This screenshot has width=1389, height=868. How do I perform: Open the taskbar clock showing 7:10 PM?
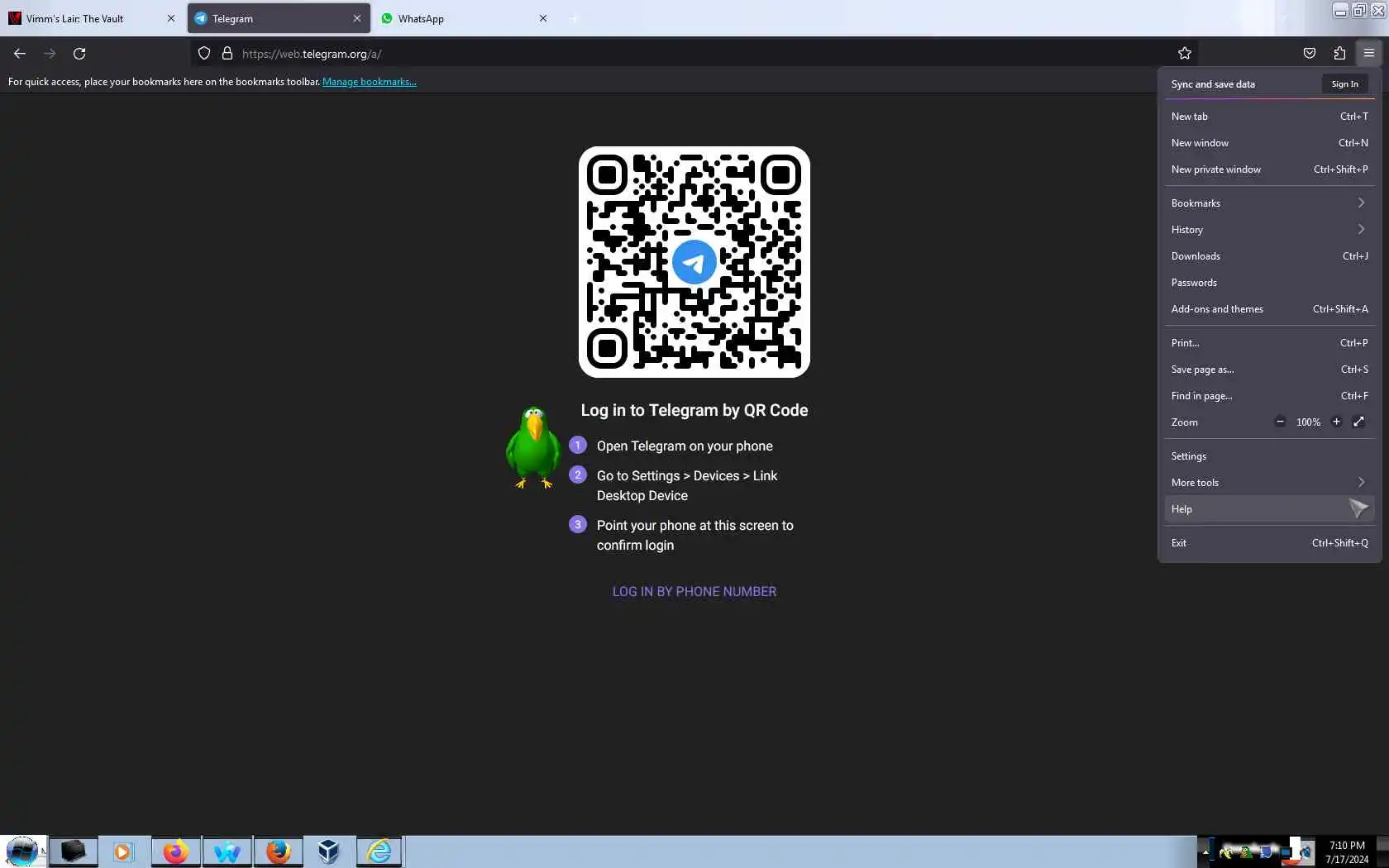1347,852
